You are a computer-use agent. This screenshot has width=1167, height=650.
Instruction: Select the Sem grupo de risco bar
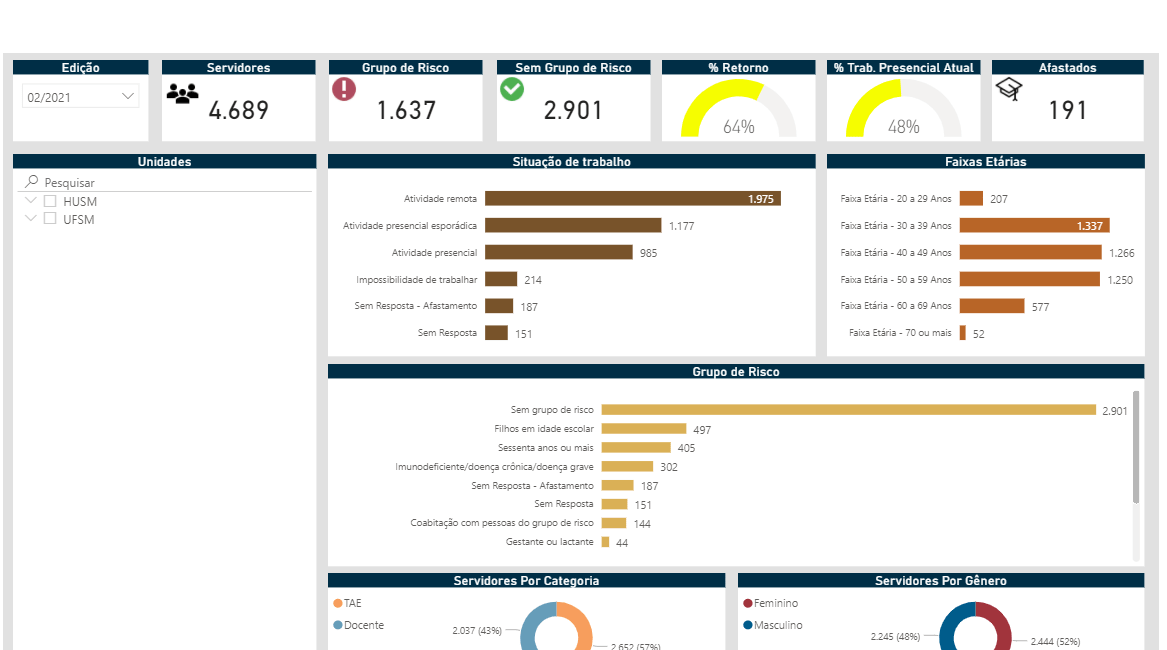pyautogui.click(x=848, y=409)
